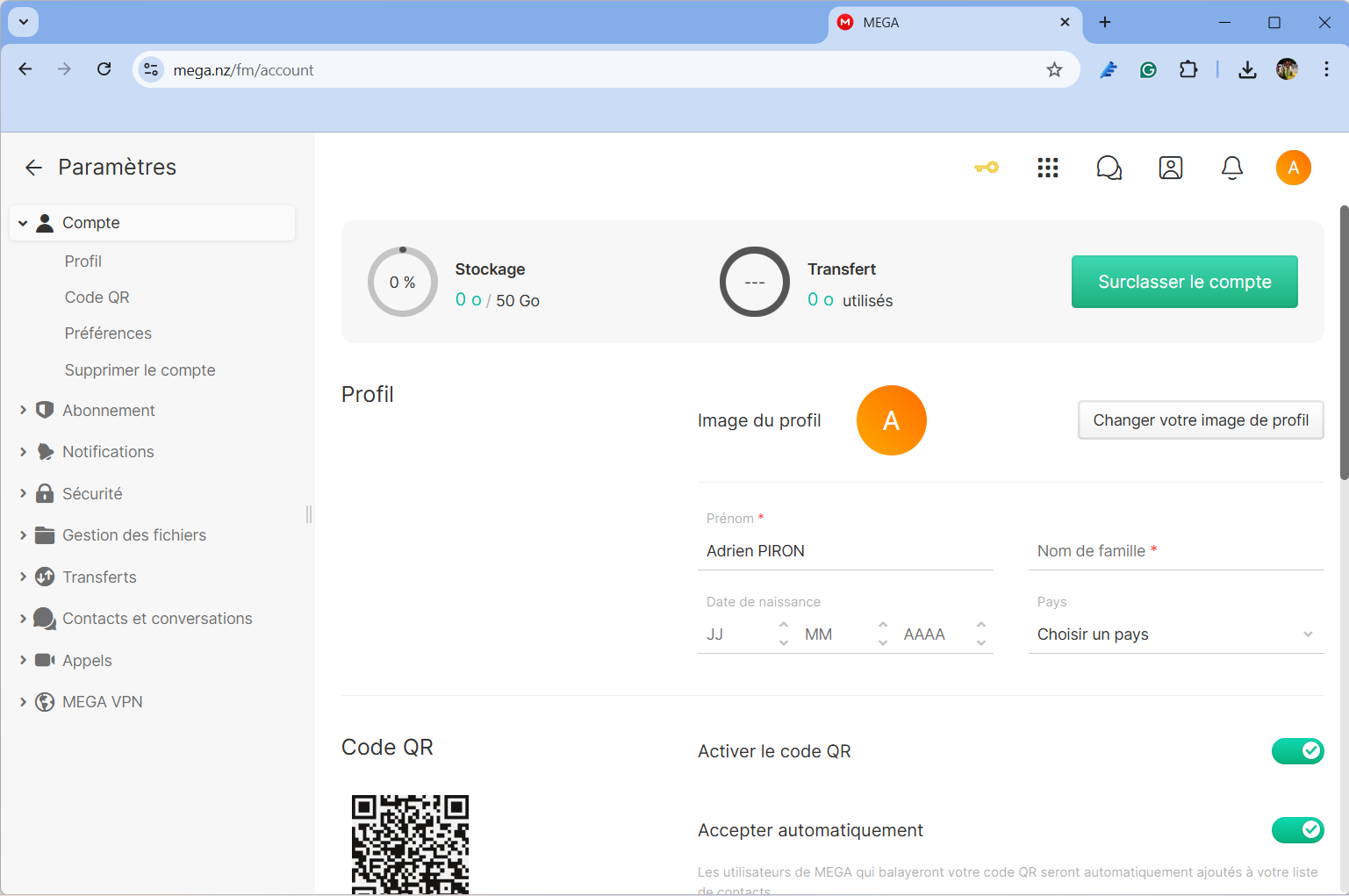
Task: Bookmark this page with the star icon
Action: click(1054, 70)
